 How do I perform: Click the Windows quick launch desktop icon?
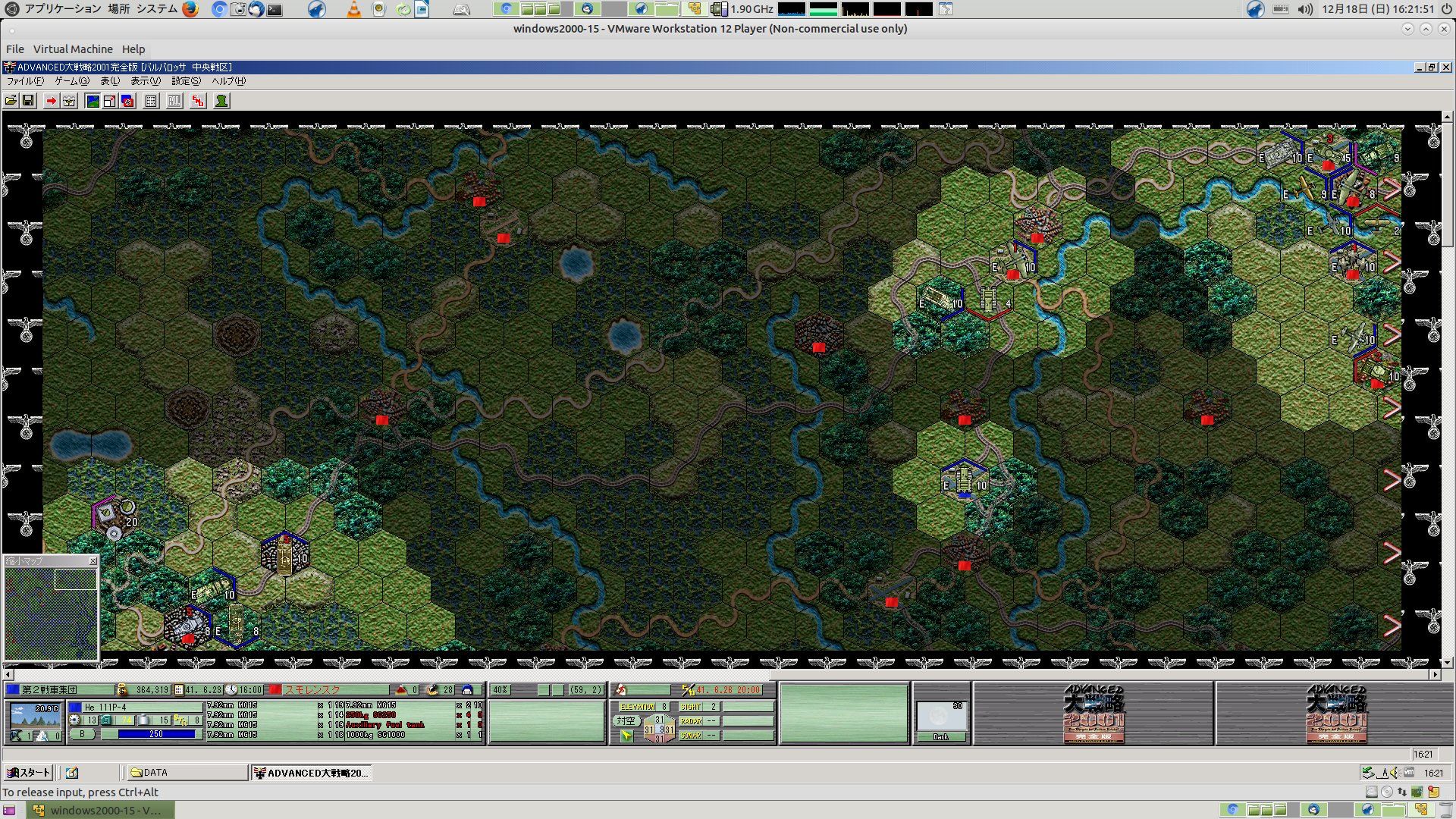[72, 773]
